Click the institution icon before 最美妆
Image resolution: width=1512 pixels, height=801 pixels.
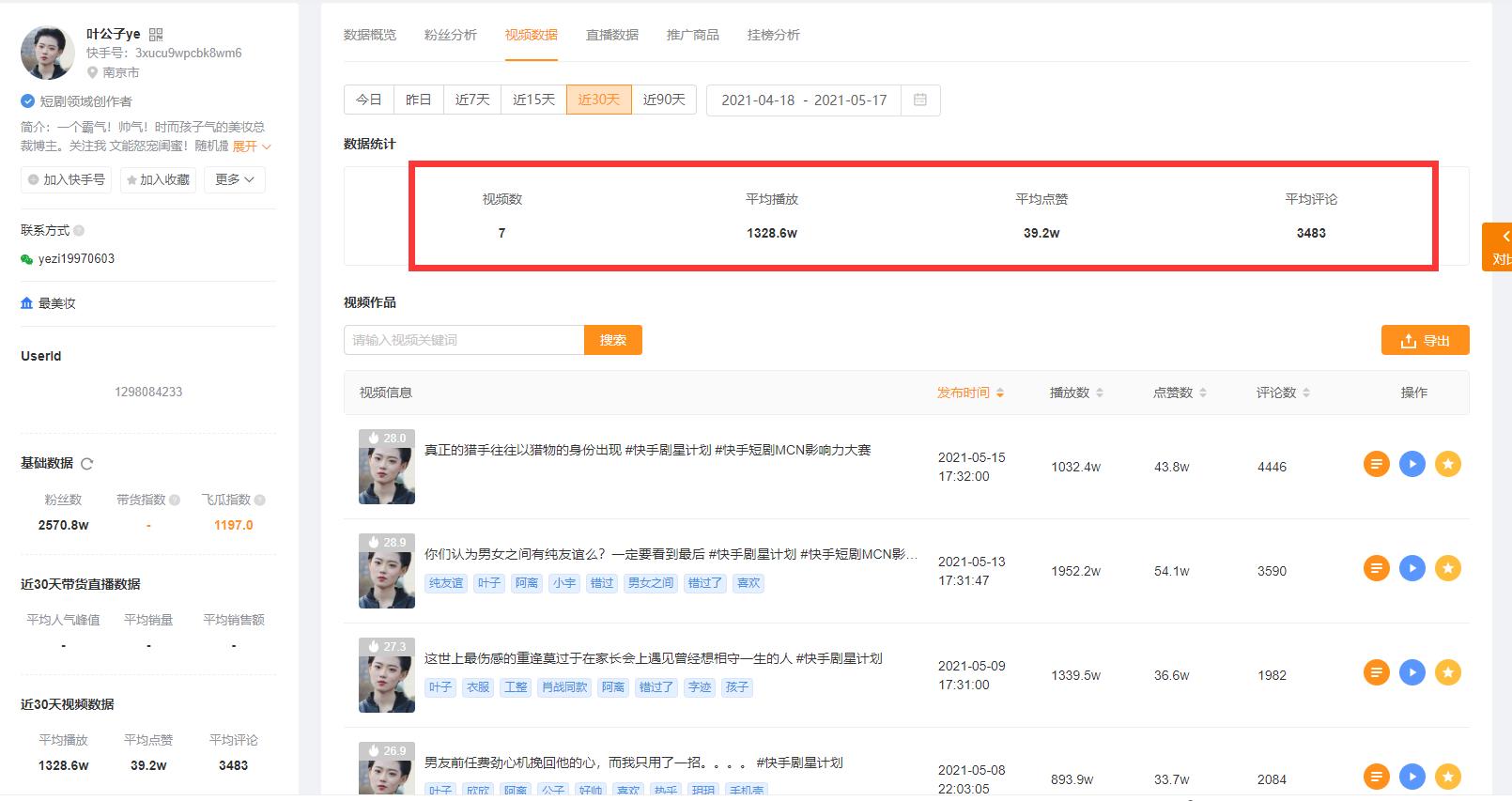click(x=27, y=303)
